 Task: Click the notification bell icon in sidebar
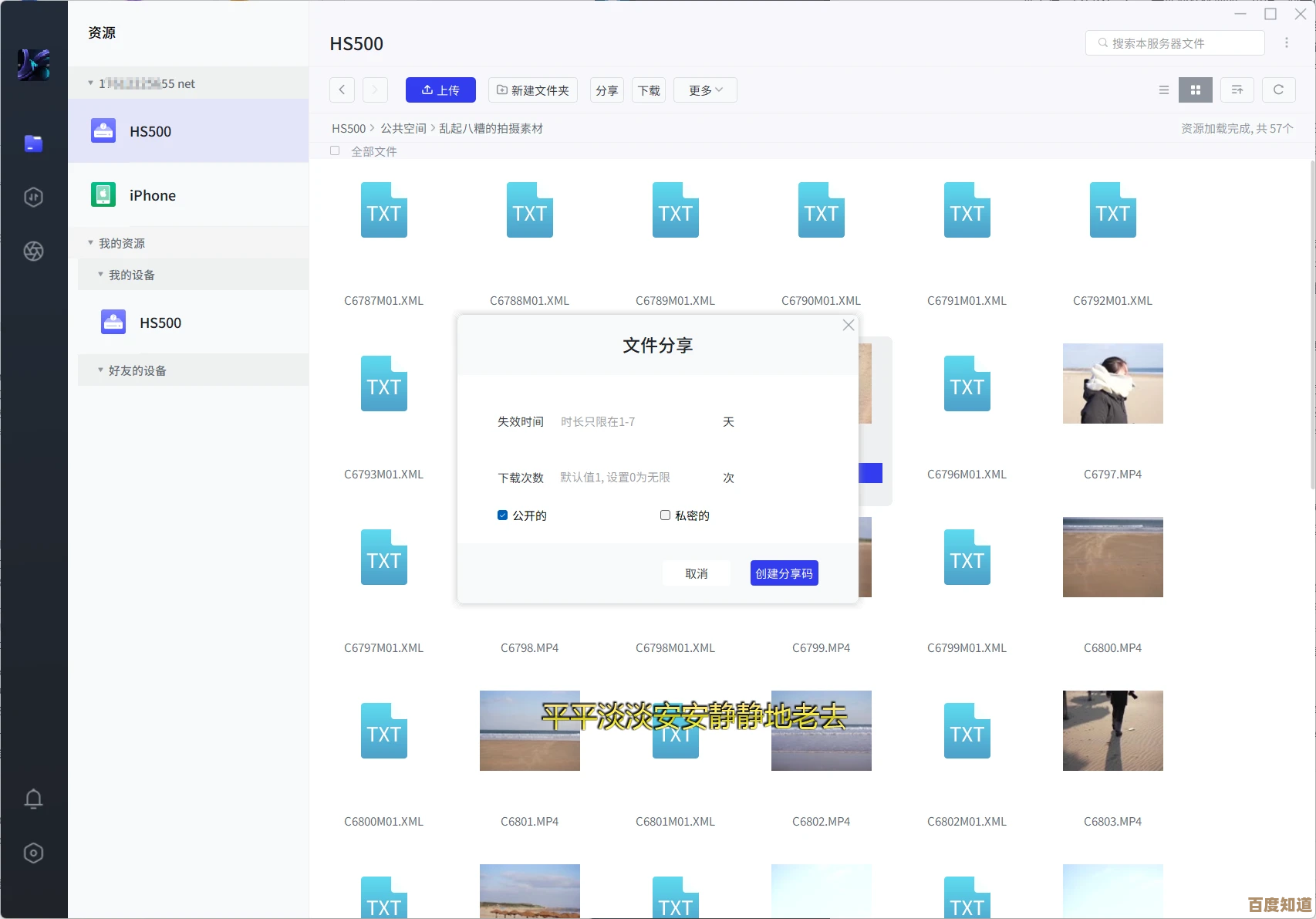click(x=33, y=799)
